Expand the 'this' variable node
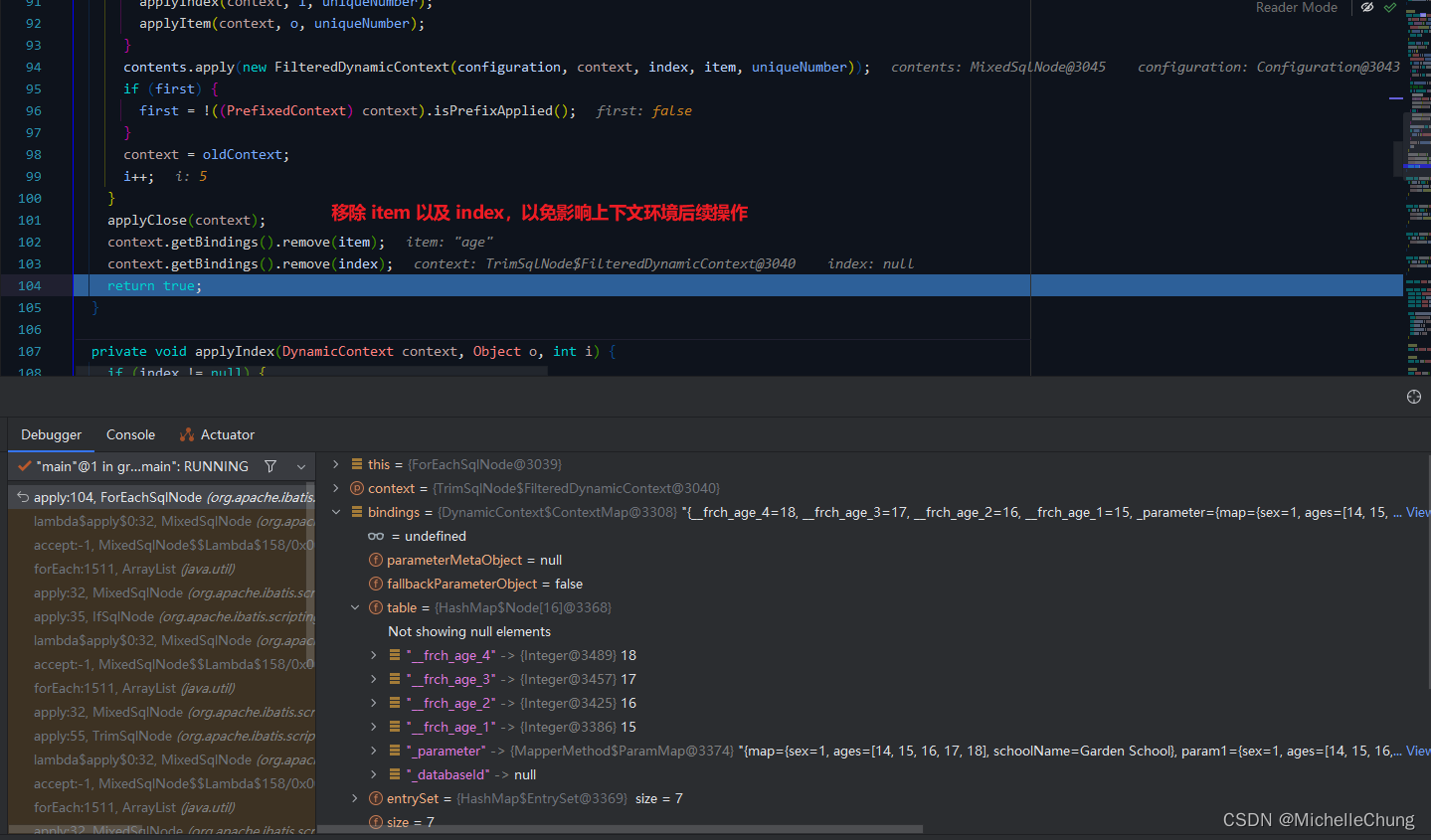 (335, 464)
